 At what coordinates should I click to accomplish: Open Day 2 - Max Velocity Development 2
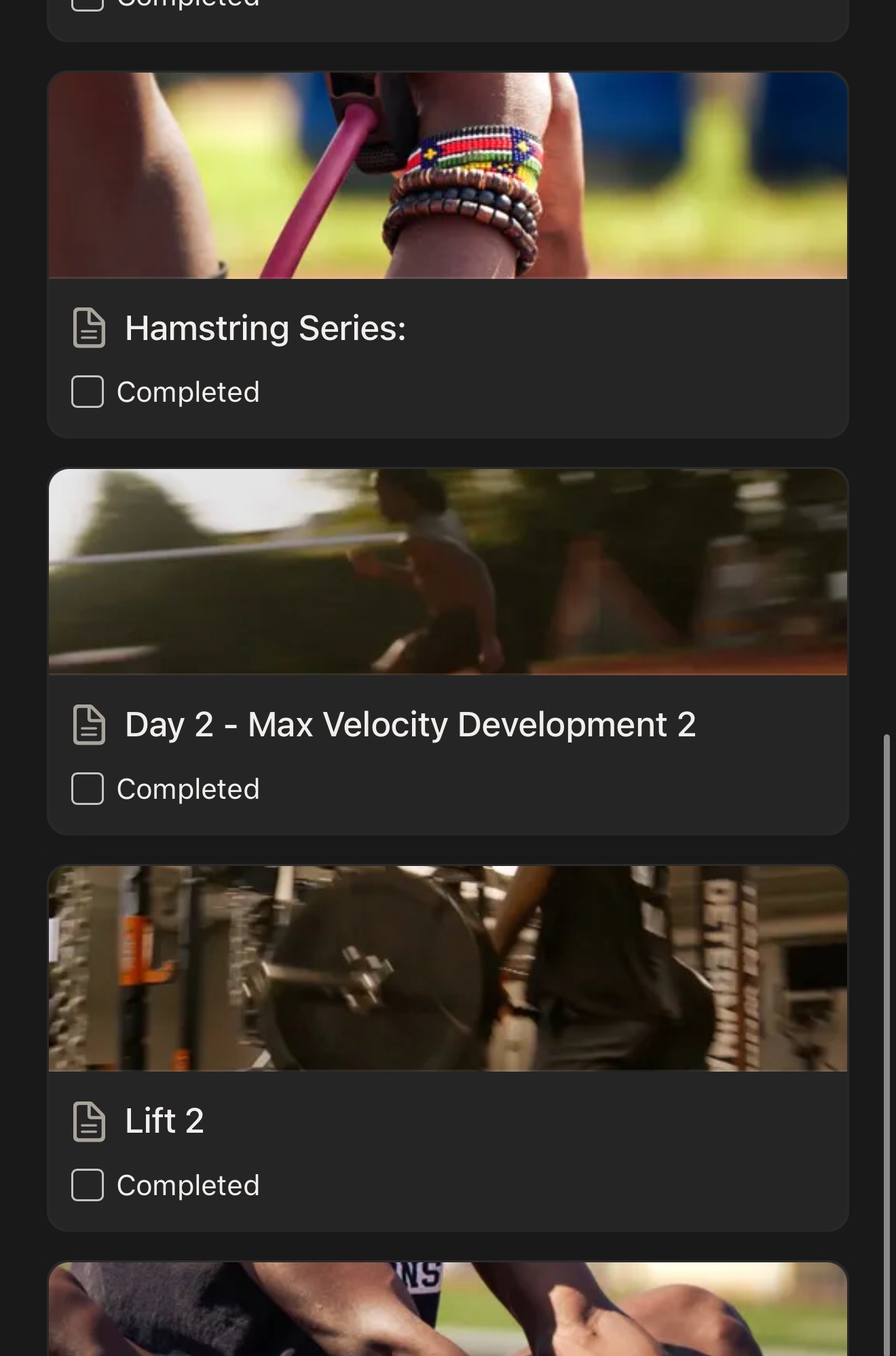point(411,725)
